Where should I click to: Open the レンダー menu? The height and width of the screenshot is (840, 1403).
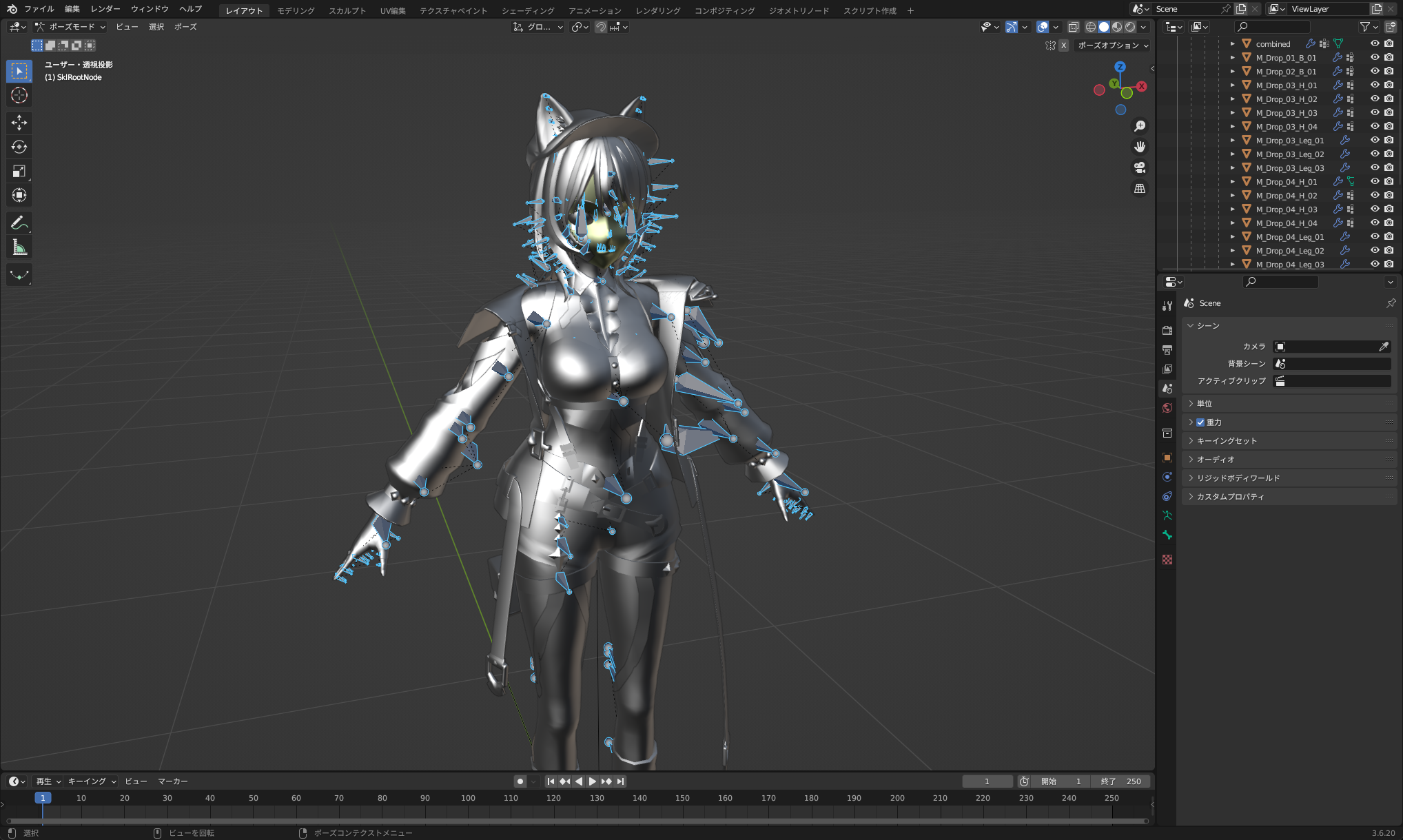(105, 9)
